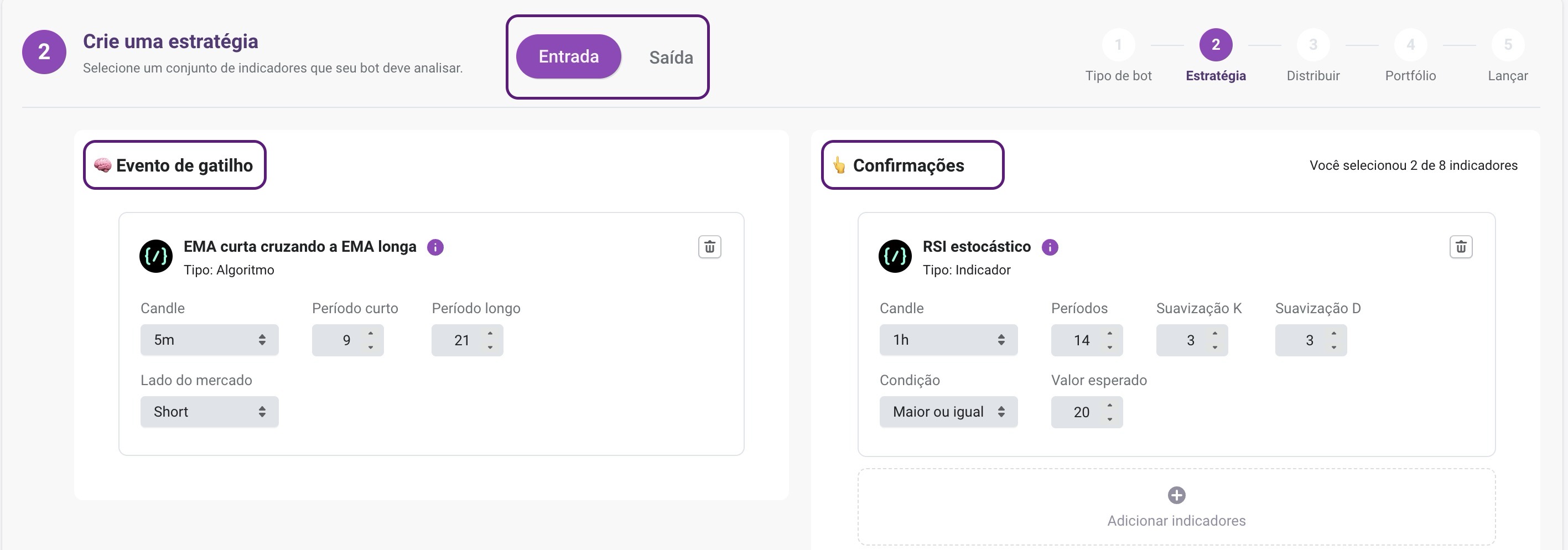Show info for RSI estocástico

pos(1050,247)
